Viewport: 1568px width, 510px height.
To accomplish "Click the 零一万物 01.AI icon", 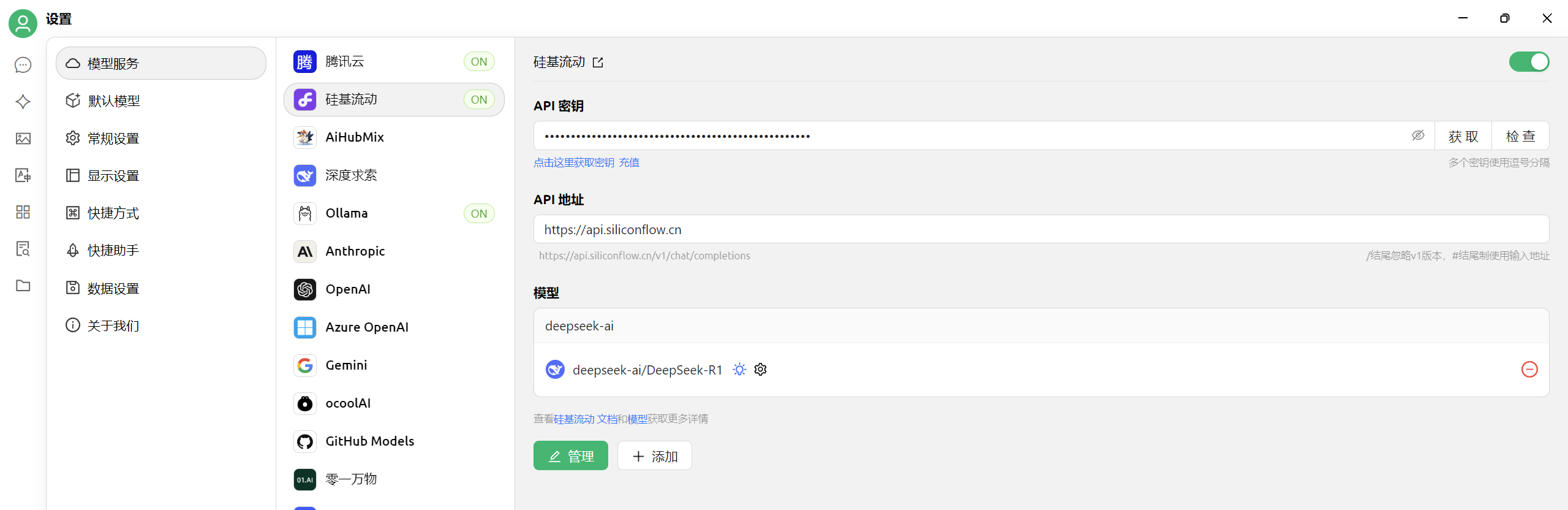I will [x=305, y=479].
